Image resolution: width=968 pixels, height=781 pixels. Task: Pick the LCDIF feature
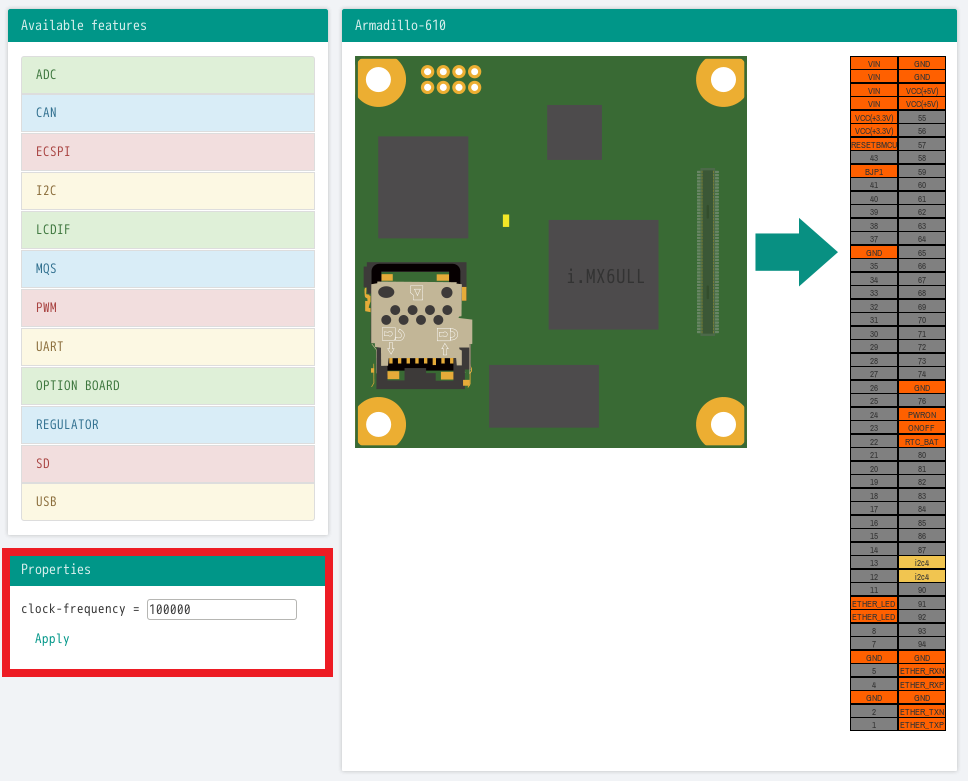168,230
